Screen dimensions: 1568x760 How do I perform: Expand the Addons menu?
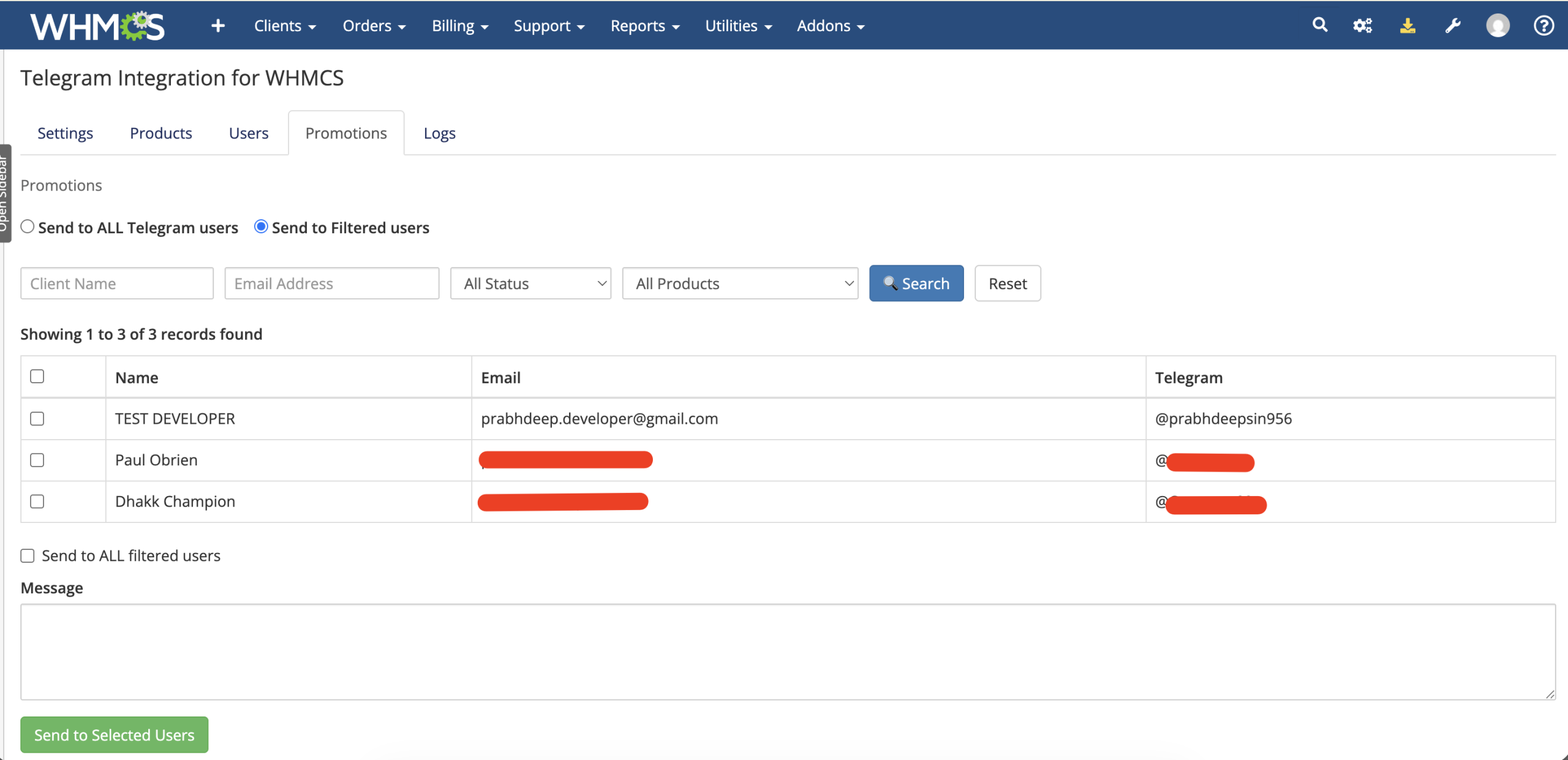(831, 26)
